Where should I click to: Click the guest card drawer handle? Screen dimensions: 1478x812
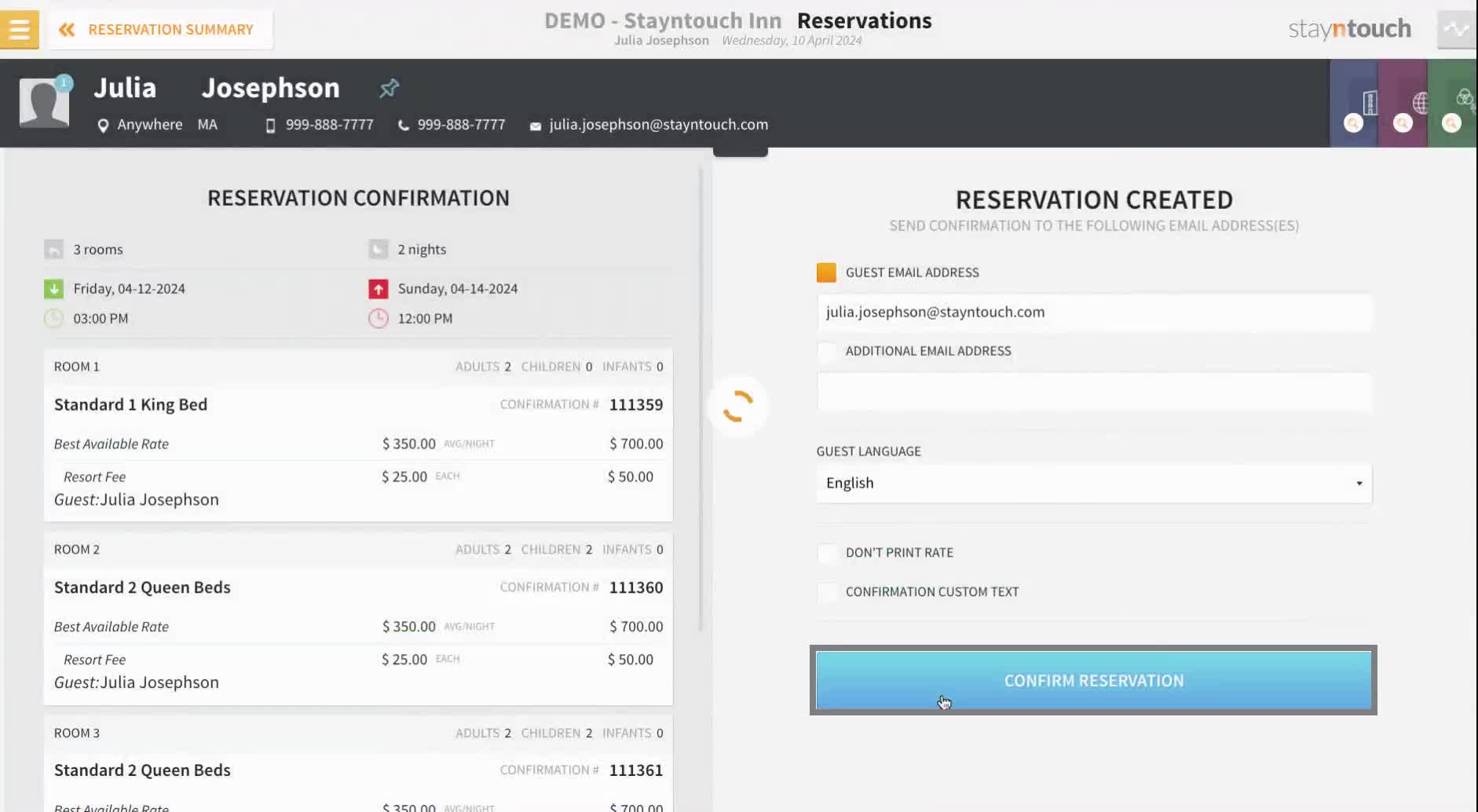click(x=740, y=152)
